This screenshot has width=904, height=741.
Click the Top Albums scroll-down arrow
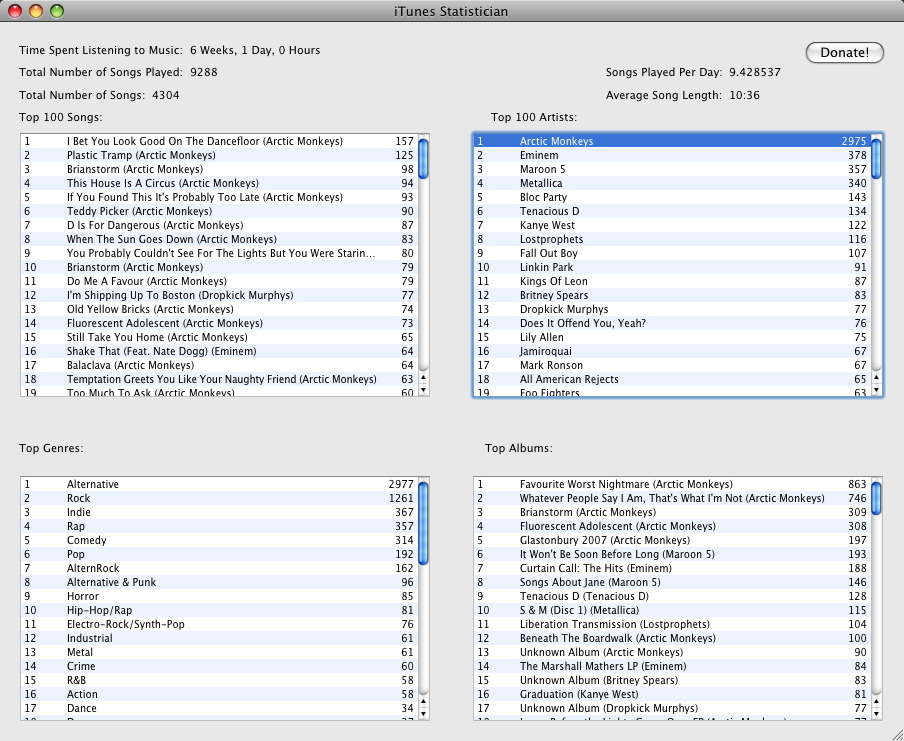876,713
